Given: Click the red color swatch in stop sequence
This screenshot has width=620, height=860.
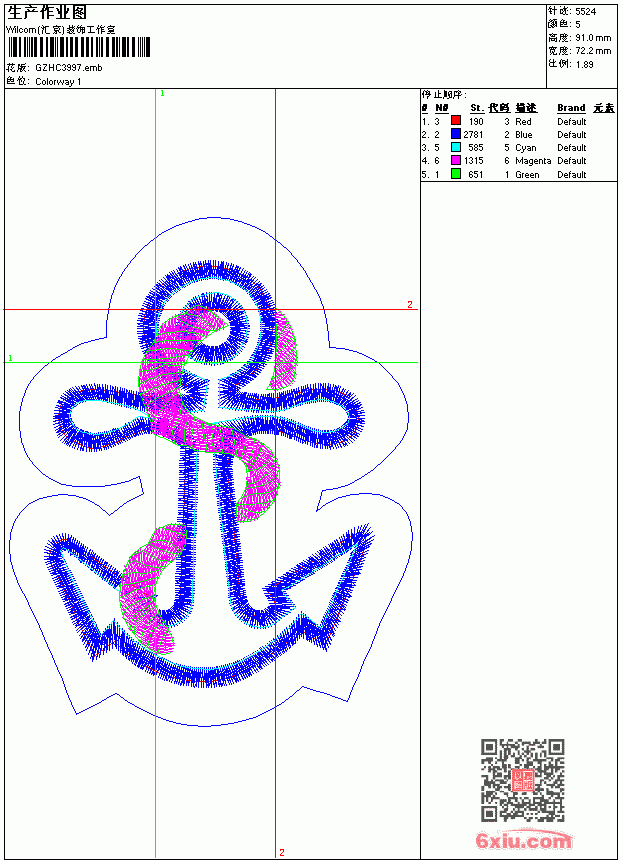Looking at the screenshot, I should (x=455, y=120).
